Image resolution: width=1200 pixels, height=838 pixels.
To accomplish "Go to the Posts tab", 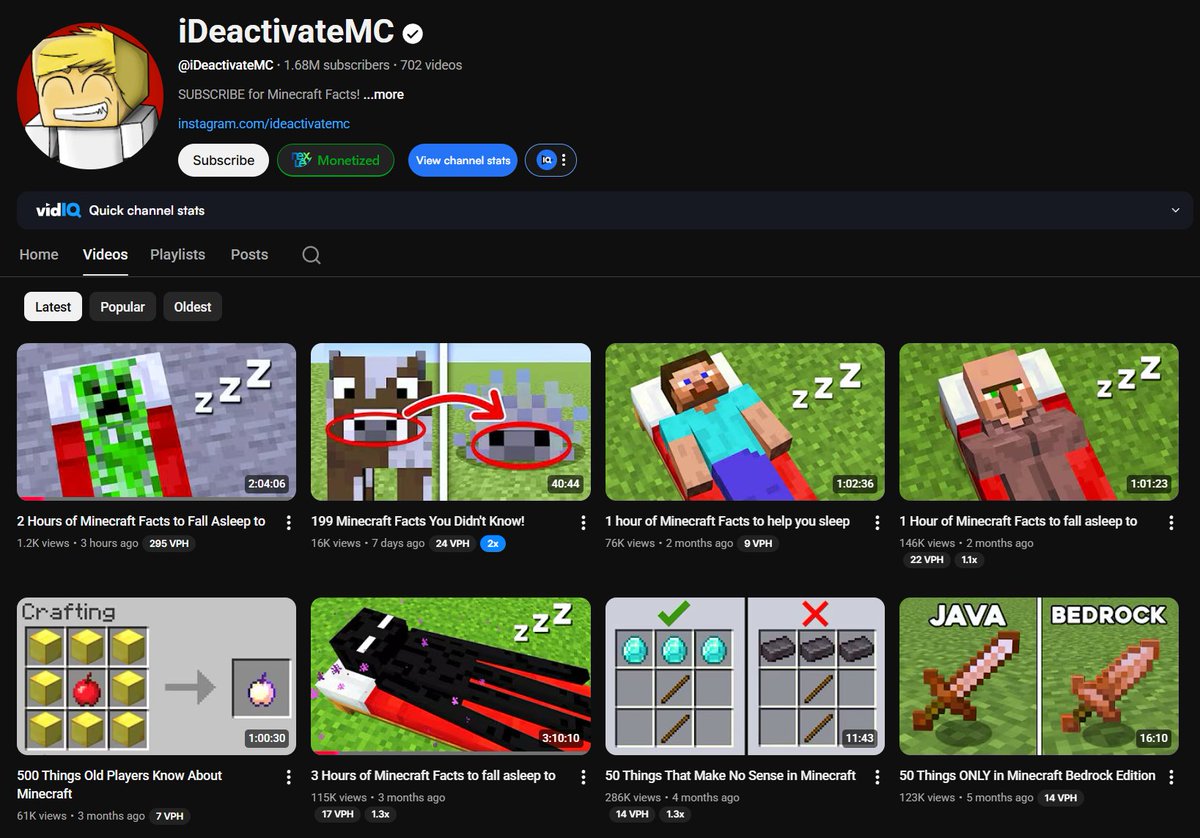I will tap(249, 254).
